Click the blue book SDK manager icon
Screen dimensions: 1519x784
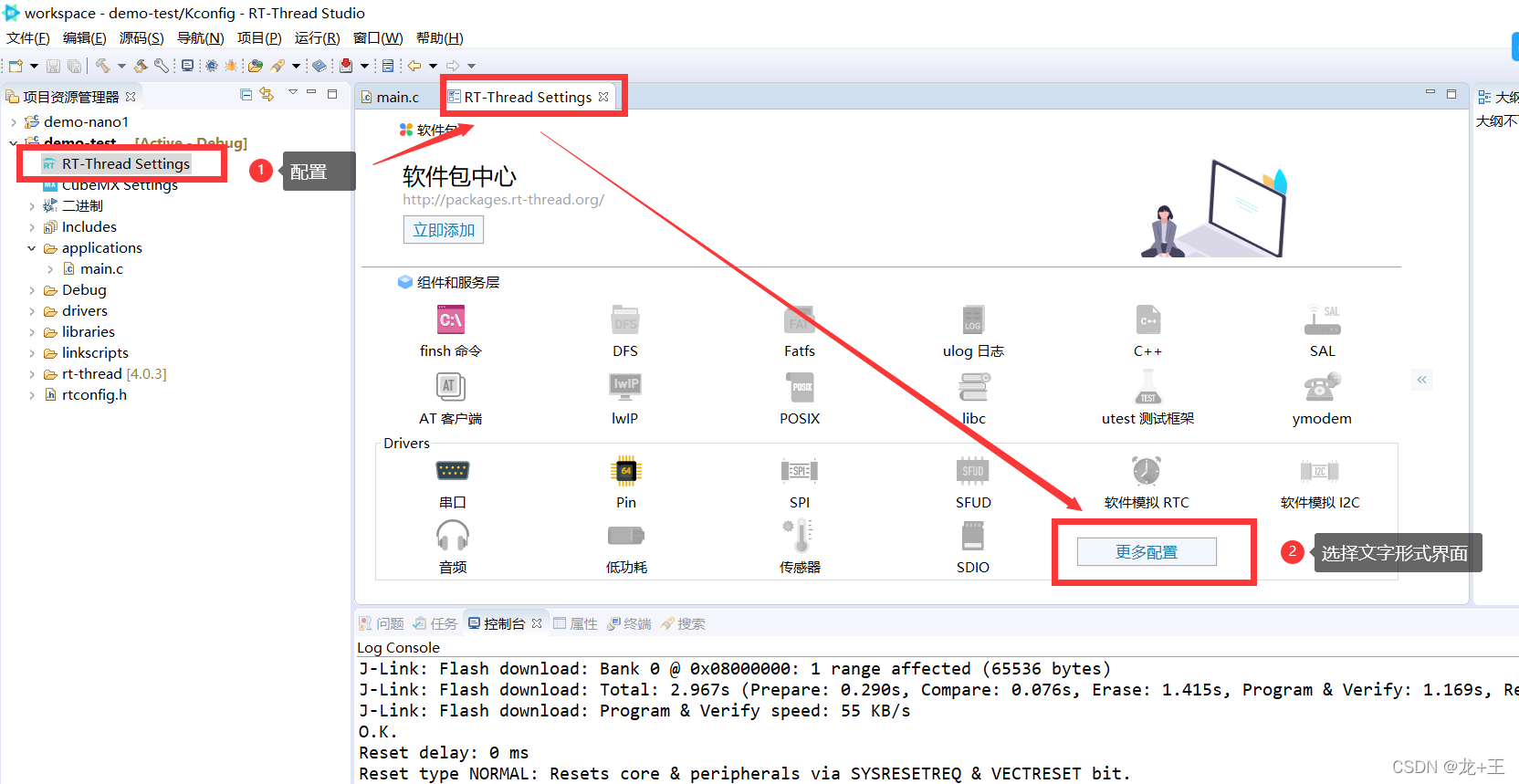319,66
